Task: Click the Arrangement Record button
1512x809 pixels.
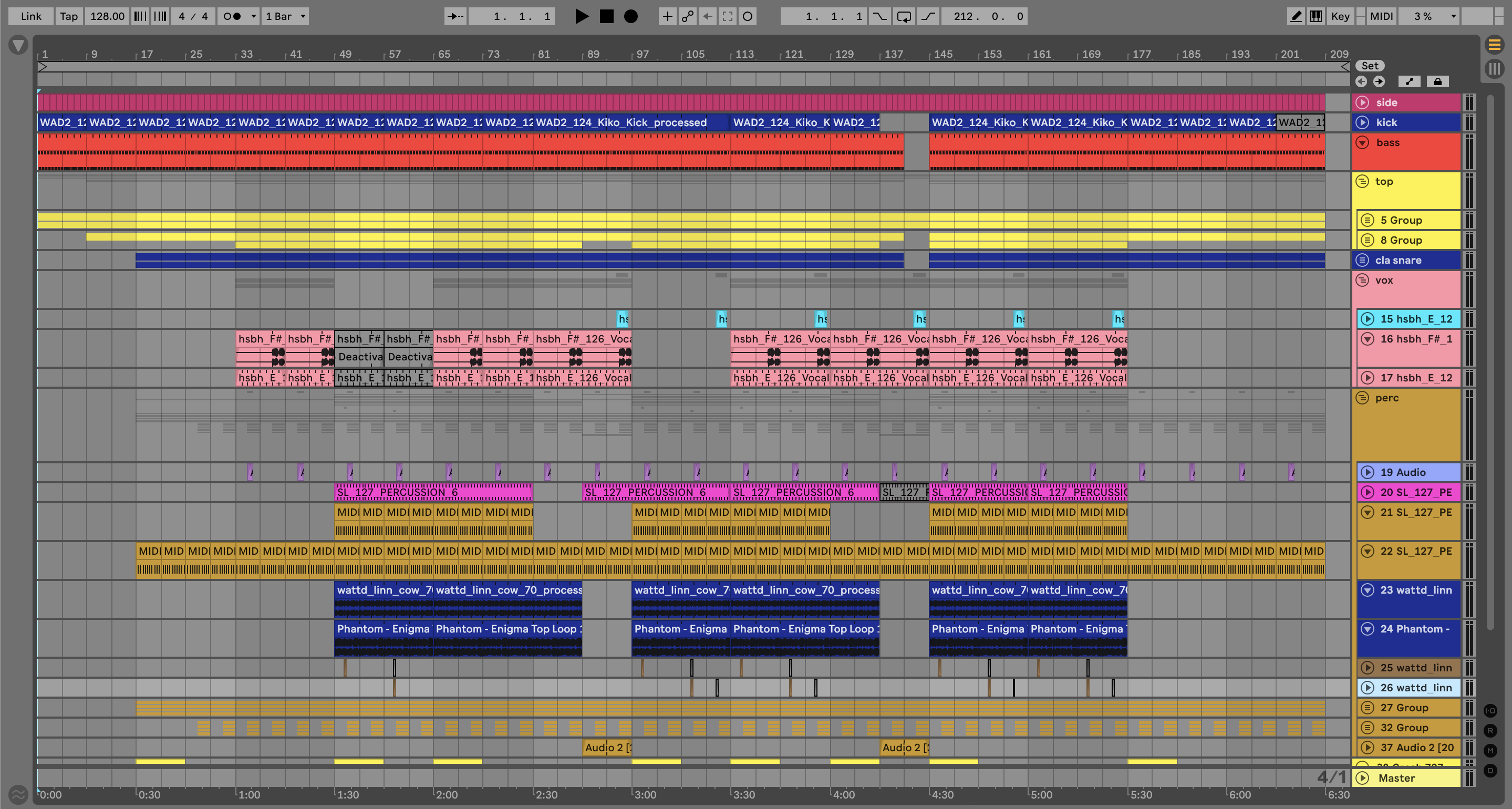Action: [630, 16]
